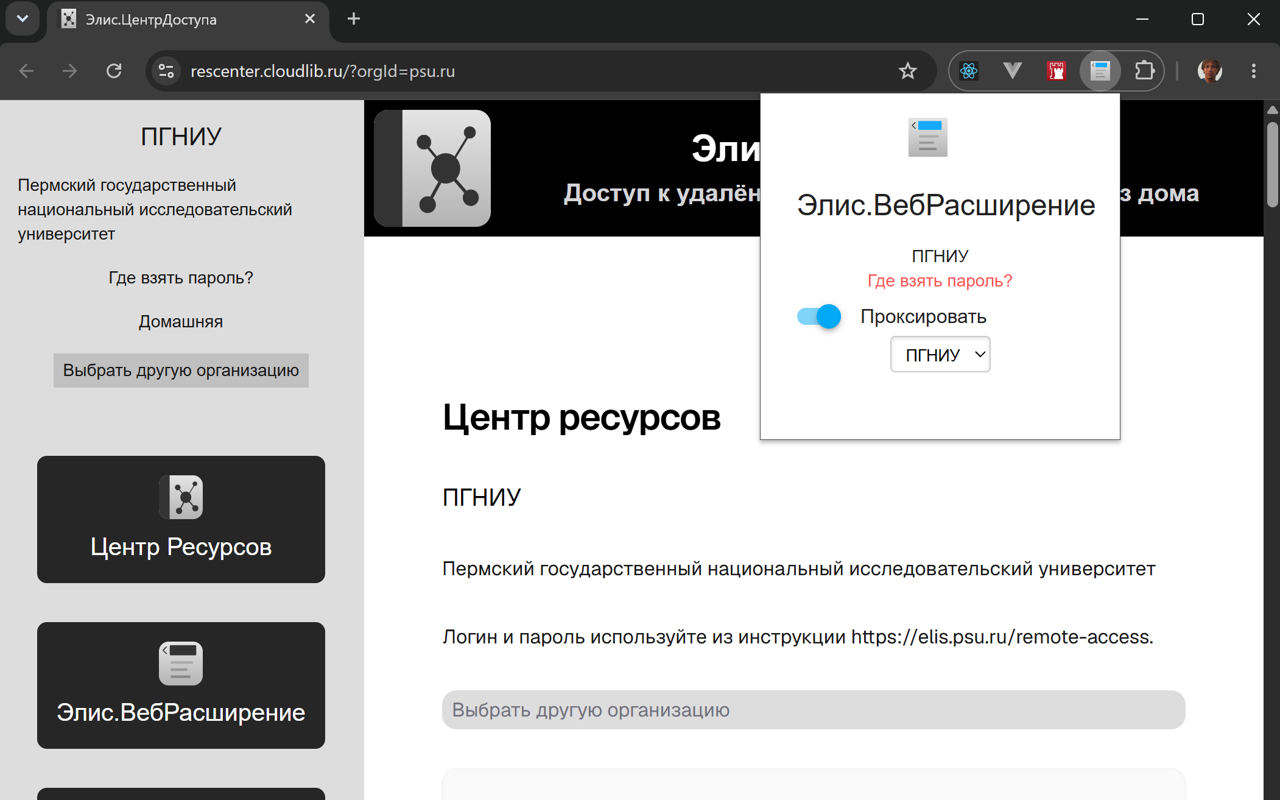This screenshot has width=1280, height=800.
Task: Click Где взять пароль? in the sidebar
Action: (x=181, y=278)
